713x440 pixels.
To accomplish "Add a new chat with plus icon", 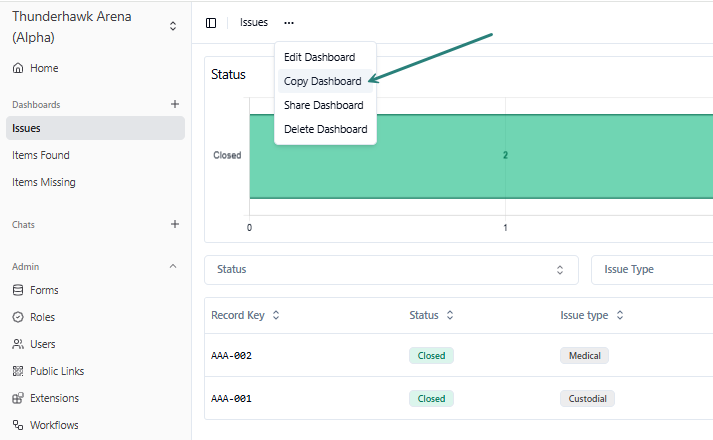I will click(x=175, y=224).
